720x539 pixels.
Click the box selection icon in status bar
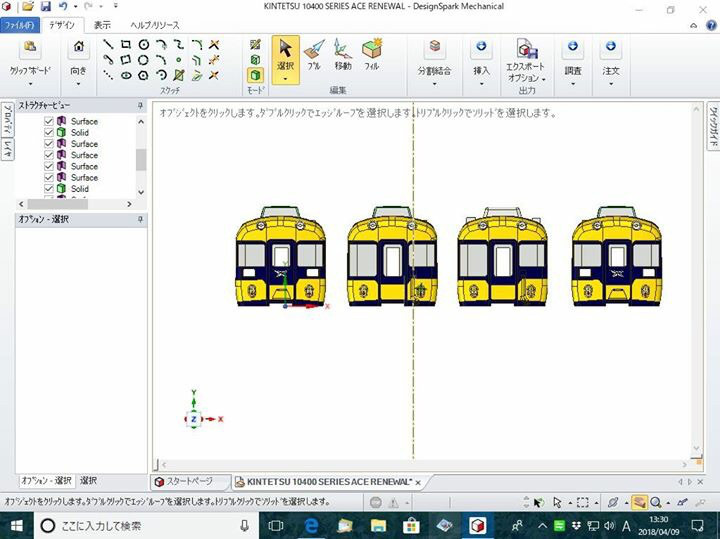[x=583, y=502]
